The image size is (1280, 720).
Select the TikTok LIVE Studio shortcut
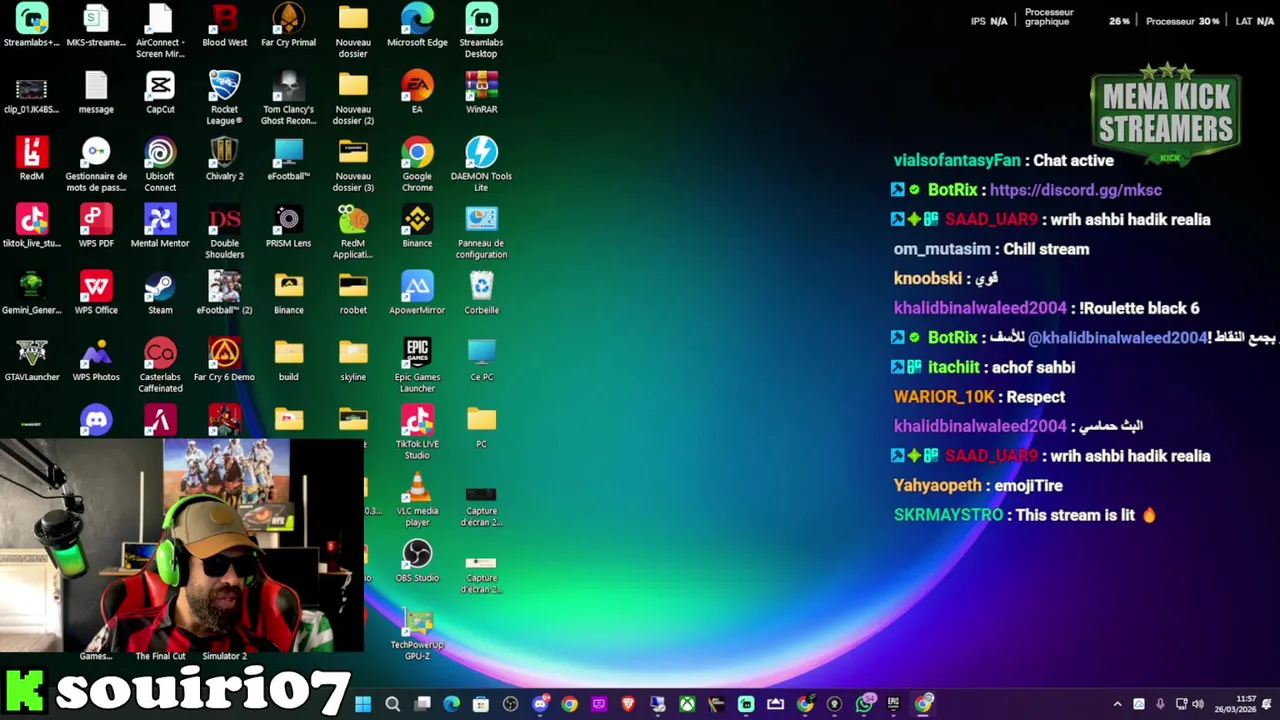(417, 432)
